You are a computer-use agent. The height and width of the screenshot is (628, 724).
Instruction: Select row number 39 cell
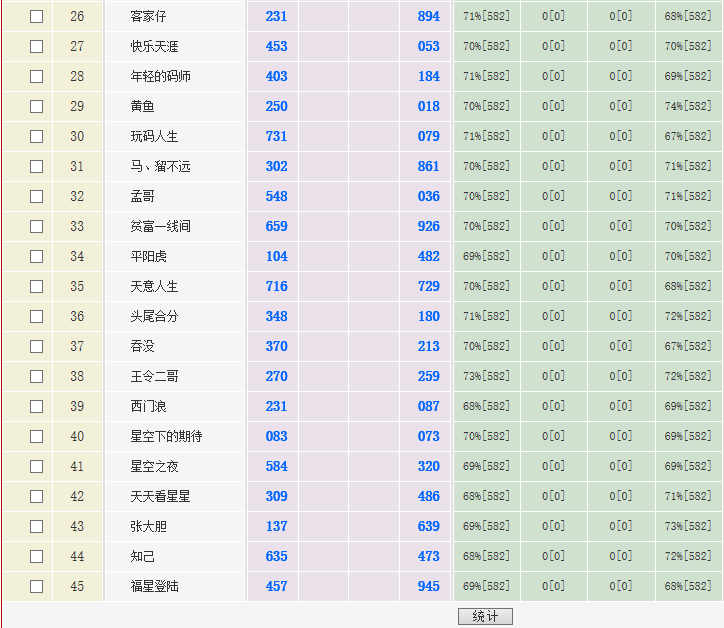click(77, 407)
